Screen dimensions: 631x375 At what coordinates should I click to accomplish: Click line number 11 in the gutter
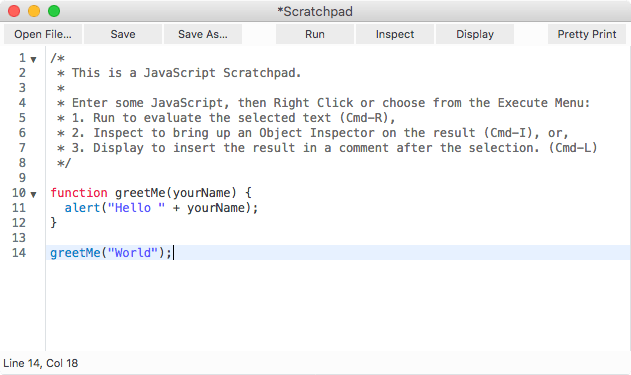[19, 208]
